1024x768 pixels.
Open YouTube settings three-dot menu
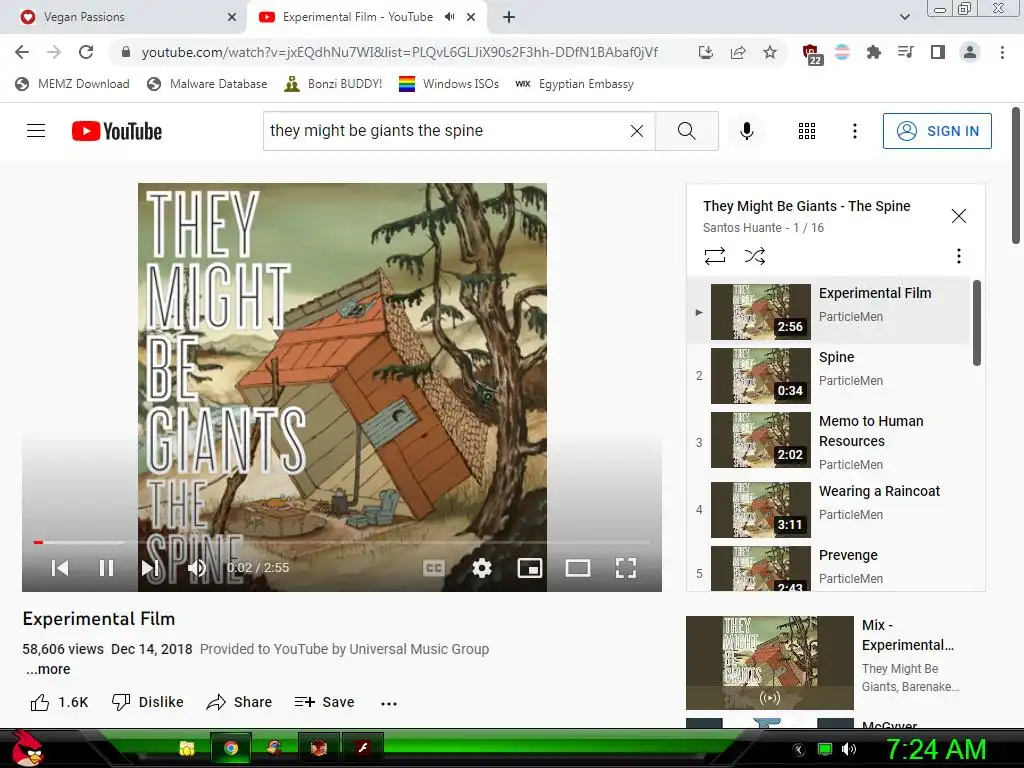click(x=854, y=131)
